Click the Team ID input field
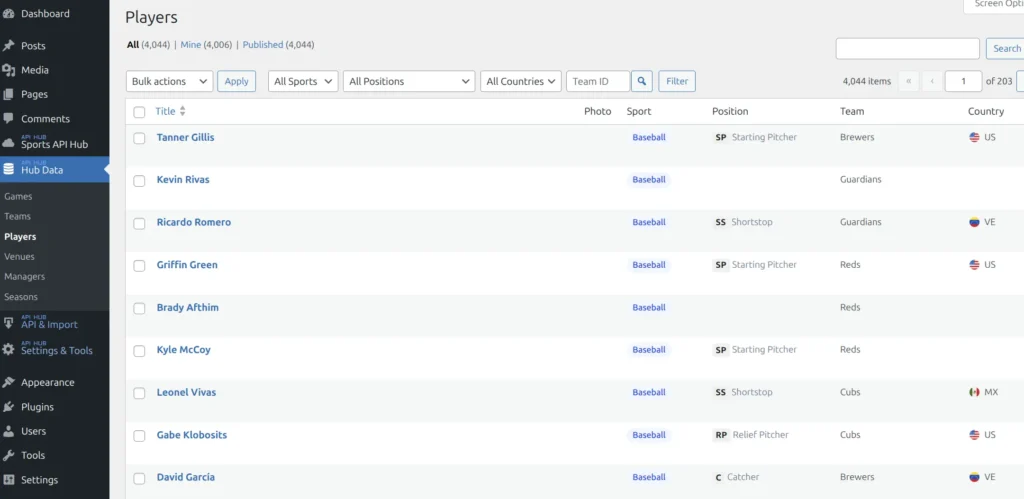 [x=598, y=81]
